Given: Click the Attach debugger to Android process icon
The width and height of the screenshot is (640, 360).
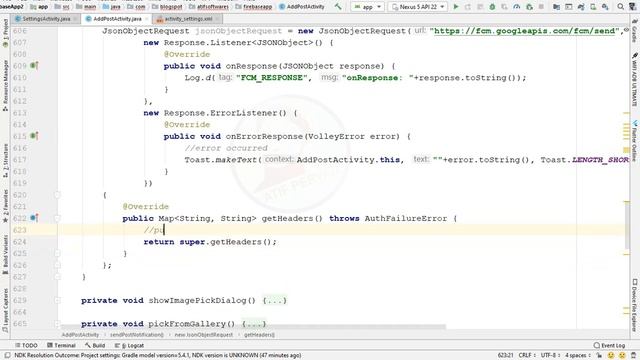Looking at the screenshot, I should (x=529, y=7).
